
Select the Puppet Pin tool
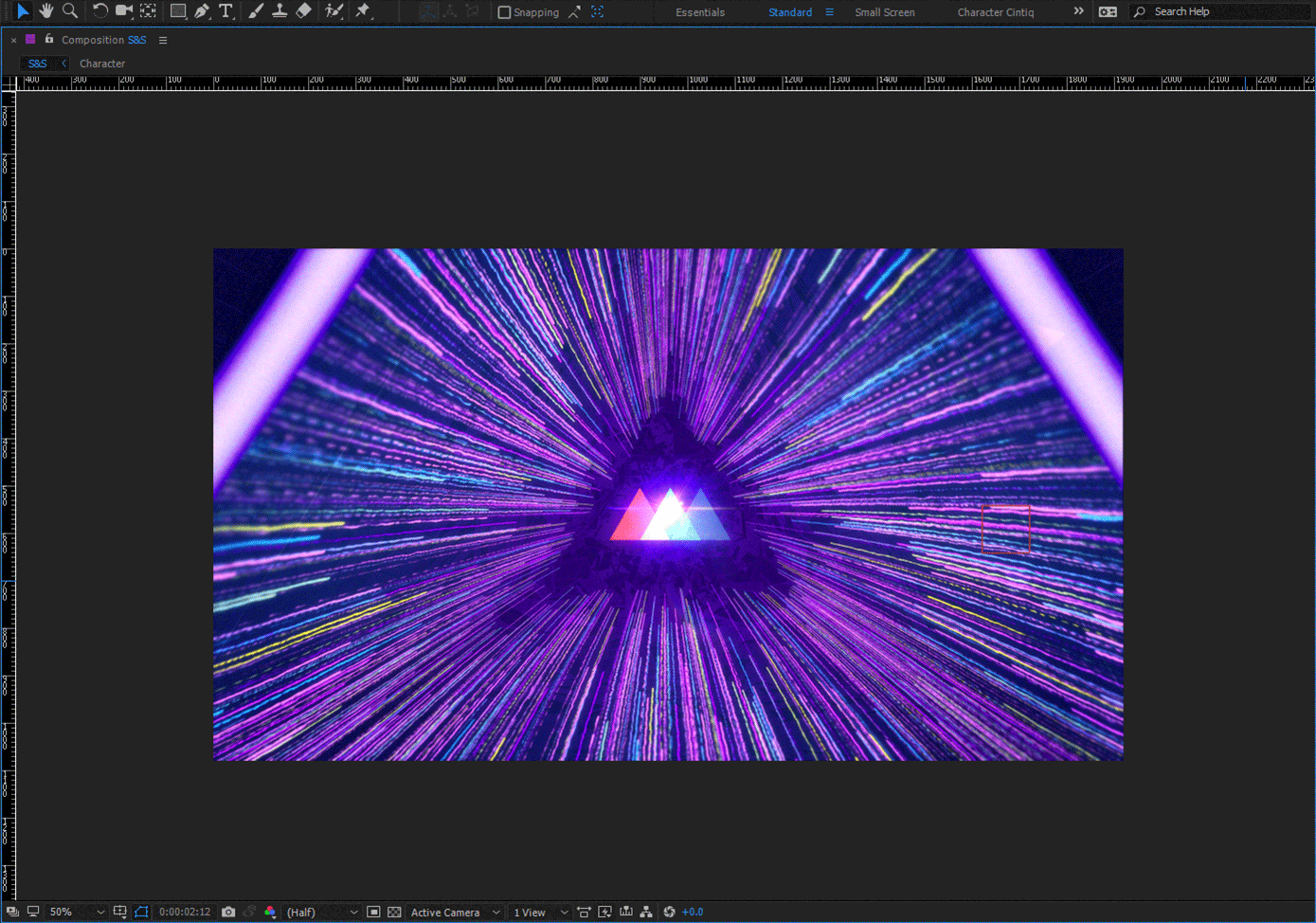(363, 10)
